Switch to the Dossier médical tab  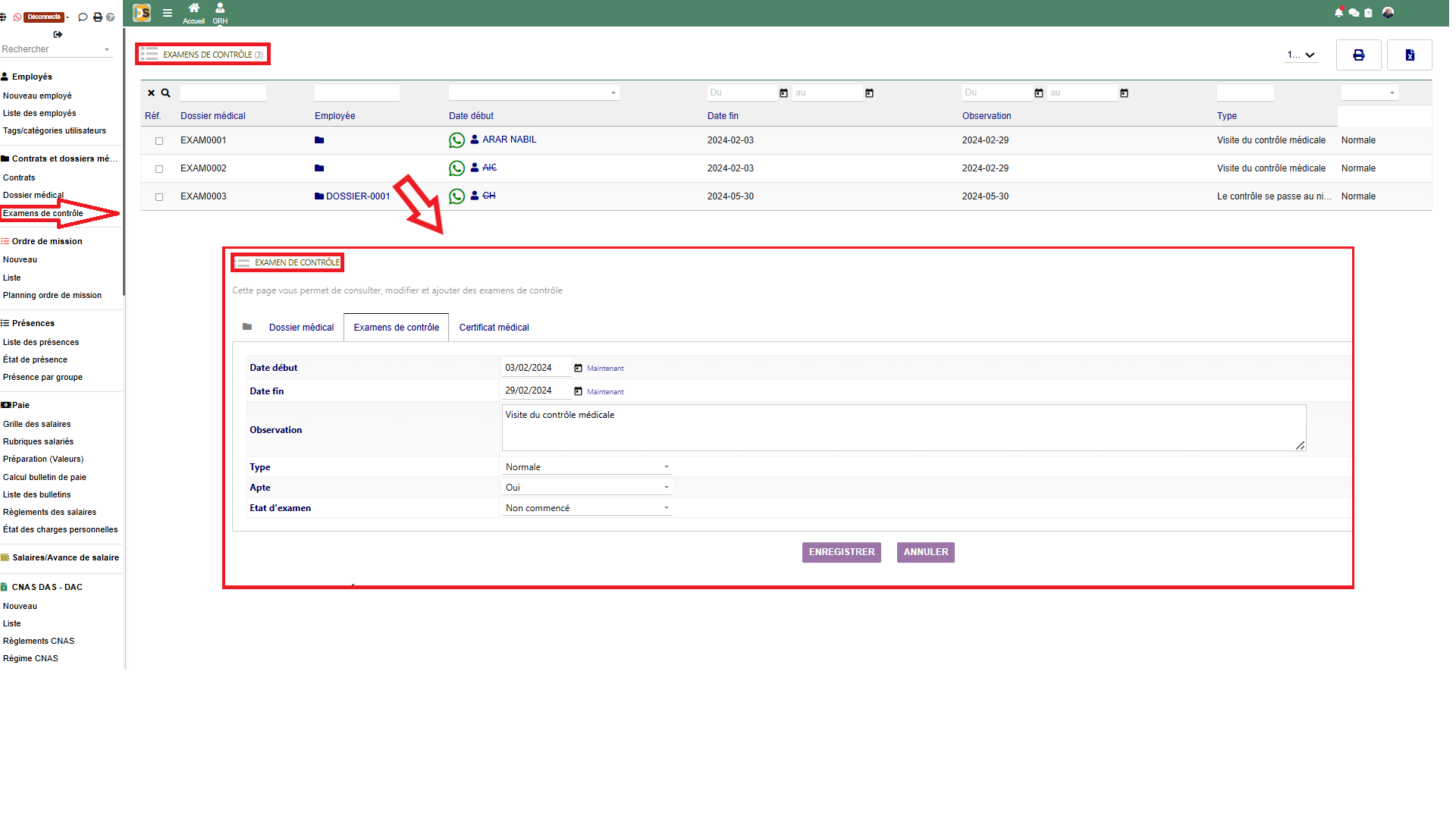point(301,328)
